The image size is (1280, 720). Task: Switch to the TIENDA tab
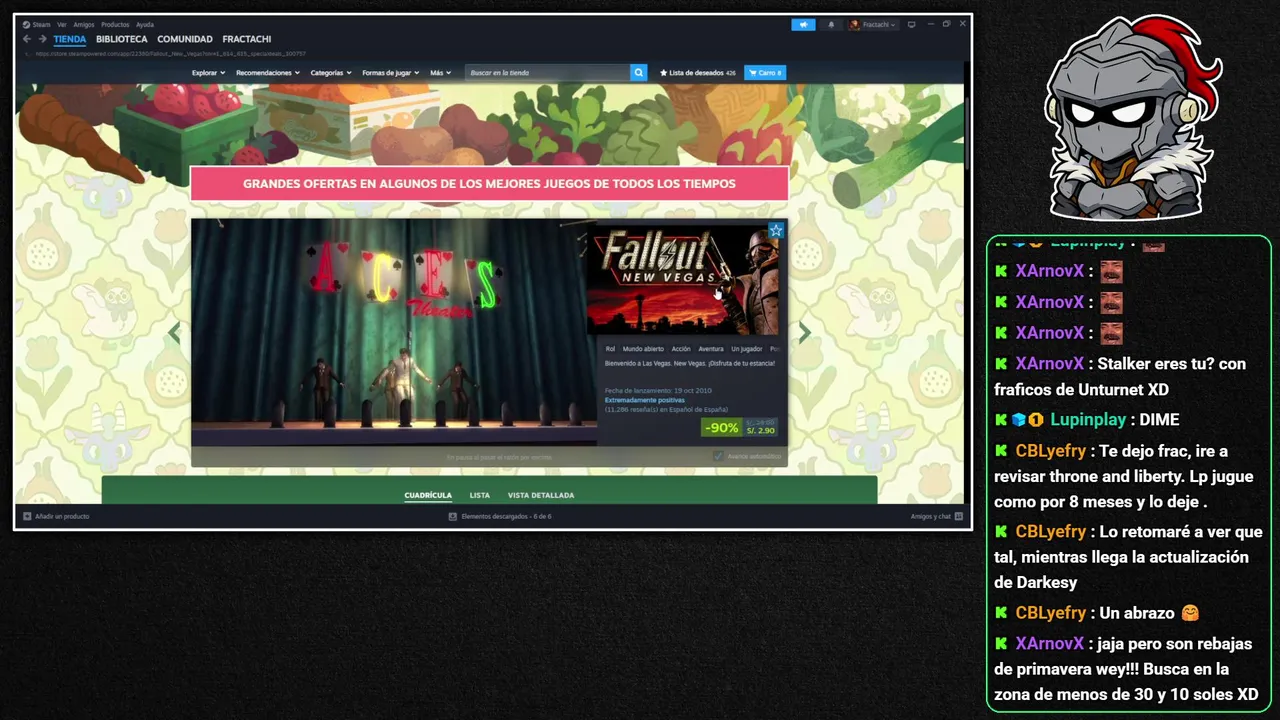tap(70, 39)
